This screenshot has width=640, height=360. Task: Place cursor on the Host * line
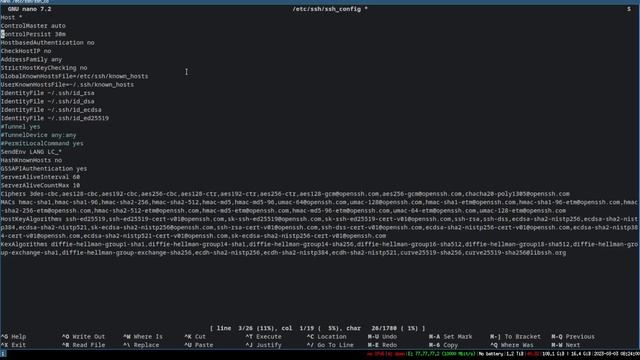pyautogui.click(x=11, y=17)
